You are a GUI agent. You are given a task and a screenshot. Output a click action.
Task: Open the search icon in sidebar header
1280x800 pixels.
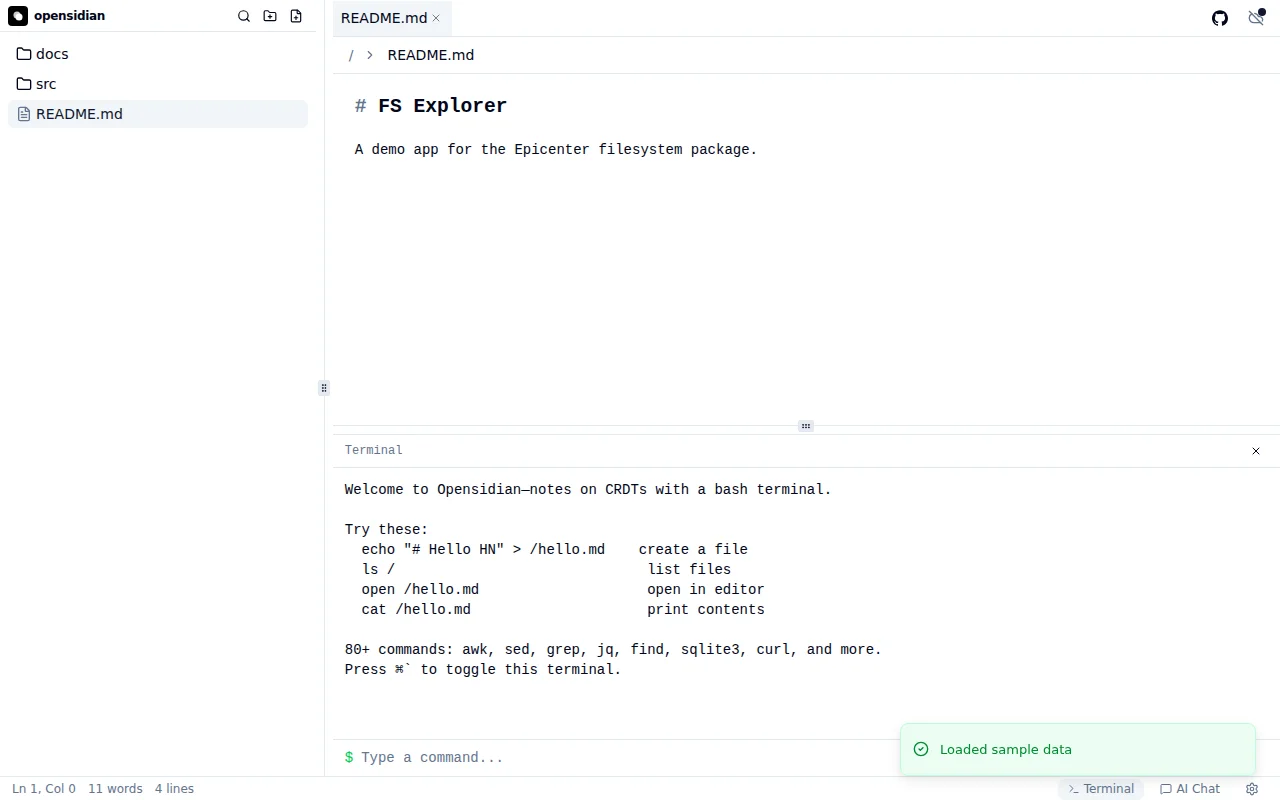click(x=244, y=16)
